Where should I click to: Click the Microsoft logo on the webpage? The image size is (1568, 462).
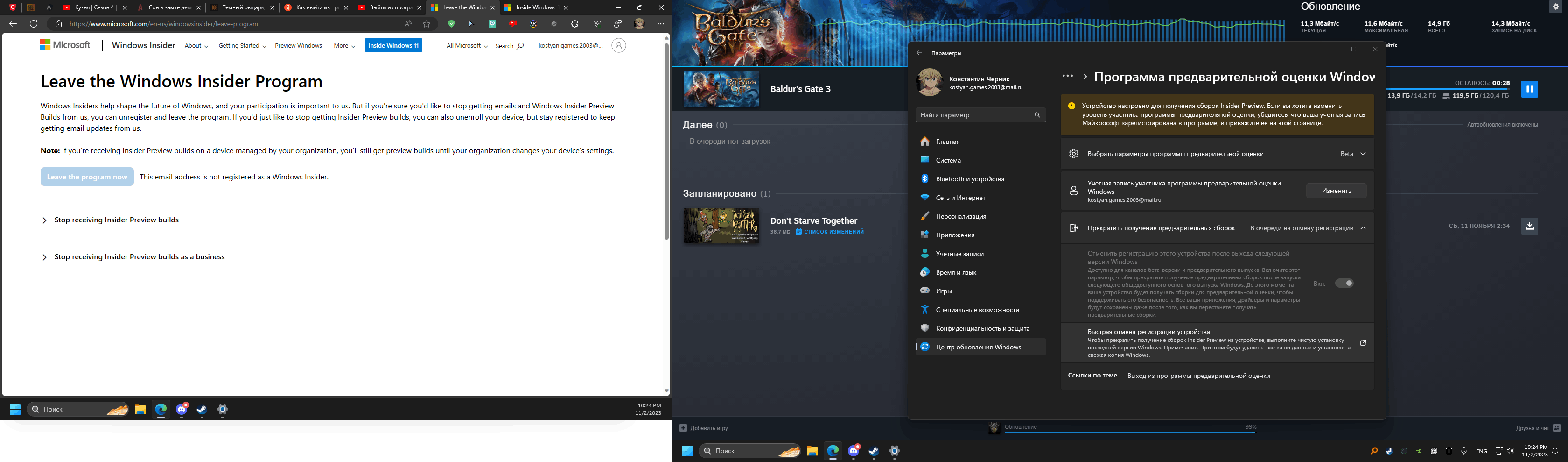[65, 45]
